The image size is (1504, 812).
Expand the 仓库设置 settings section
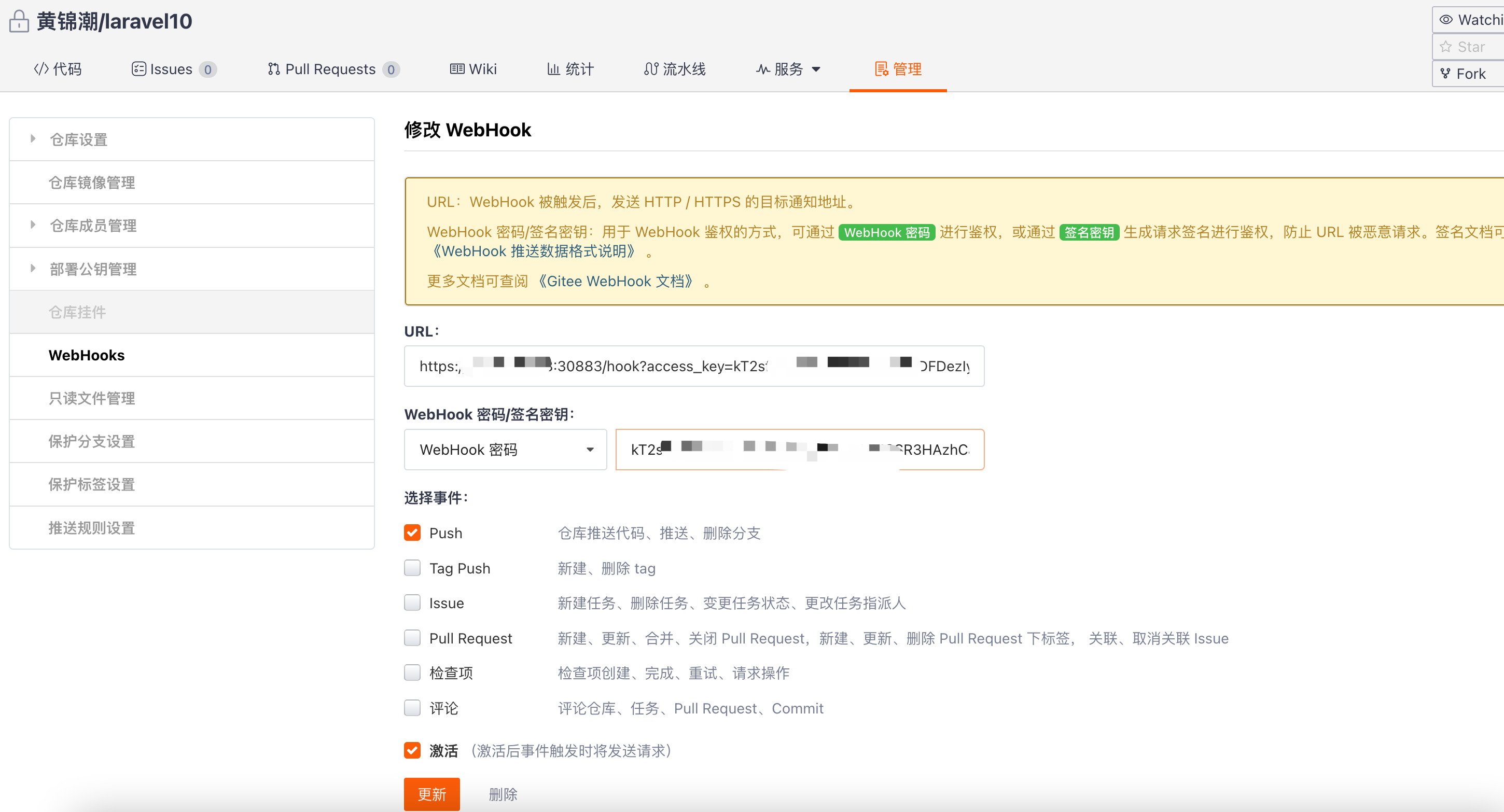78,139
